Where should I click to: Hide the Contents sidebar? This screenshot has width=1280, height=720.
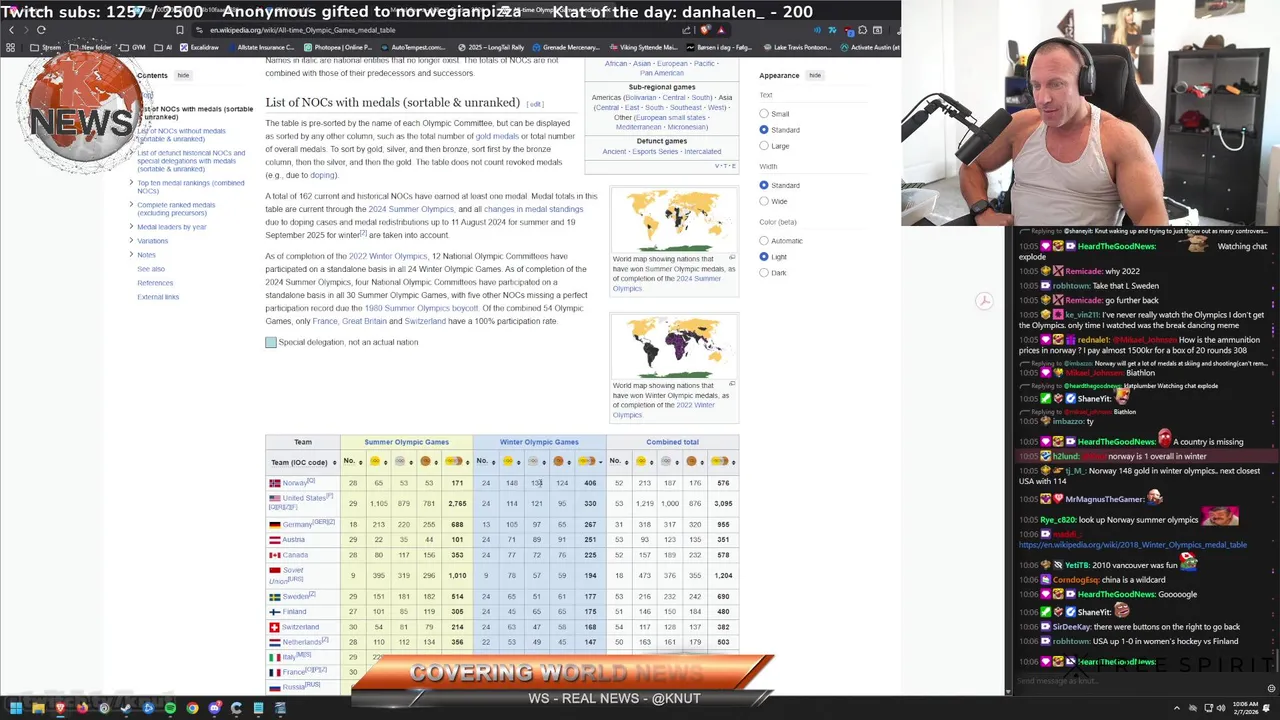pos(183,75)
